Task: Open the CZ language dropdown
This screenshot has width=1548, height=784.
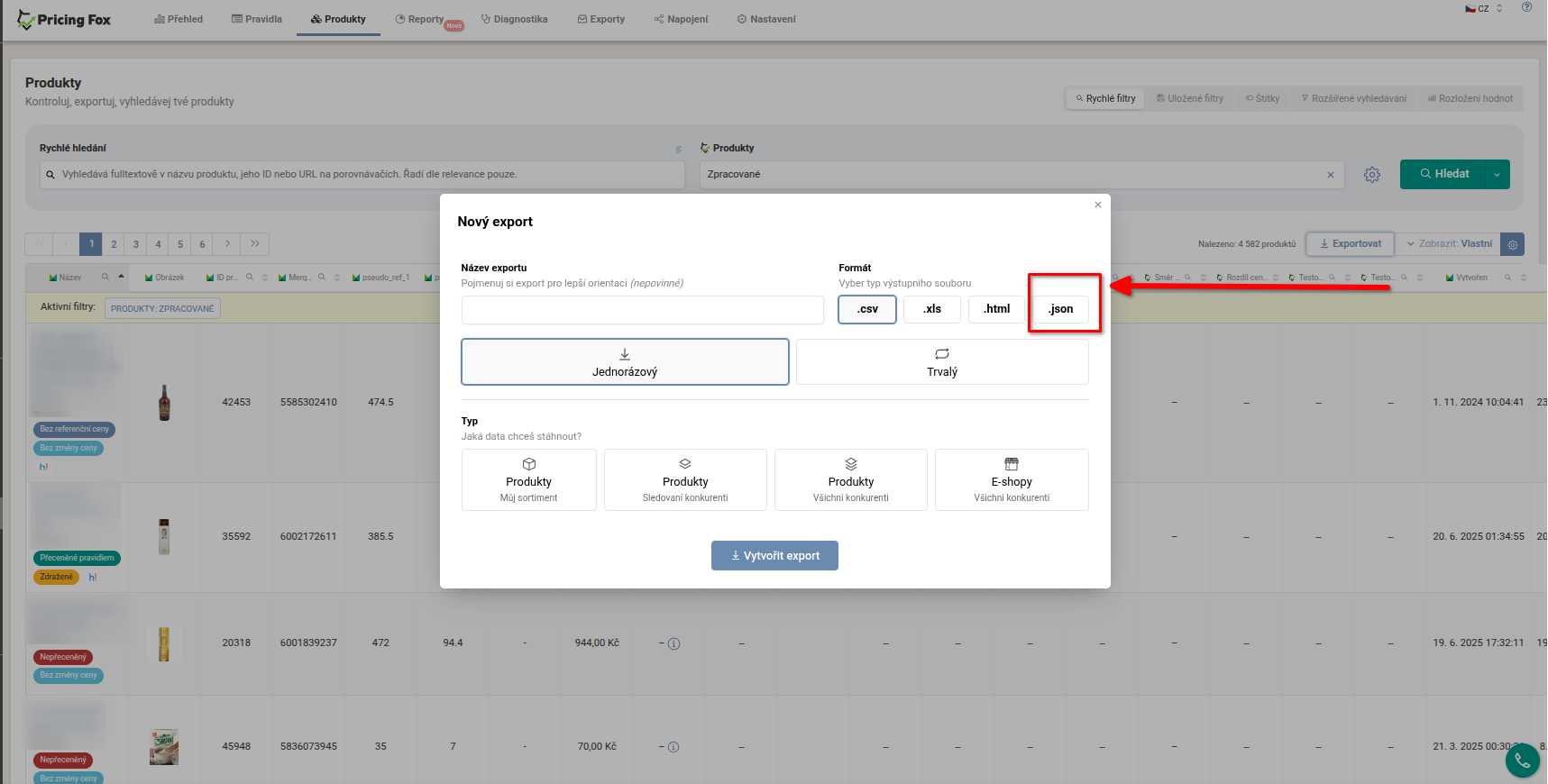Action: point(1483,8)
